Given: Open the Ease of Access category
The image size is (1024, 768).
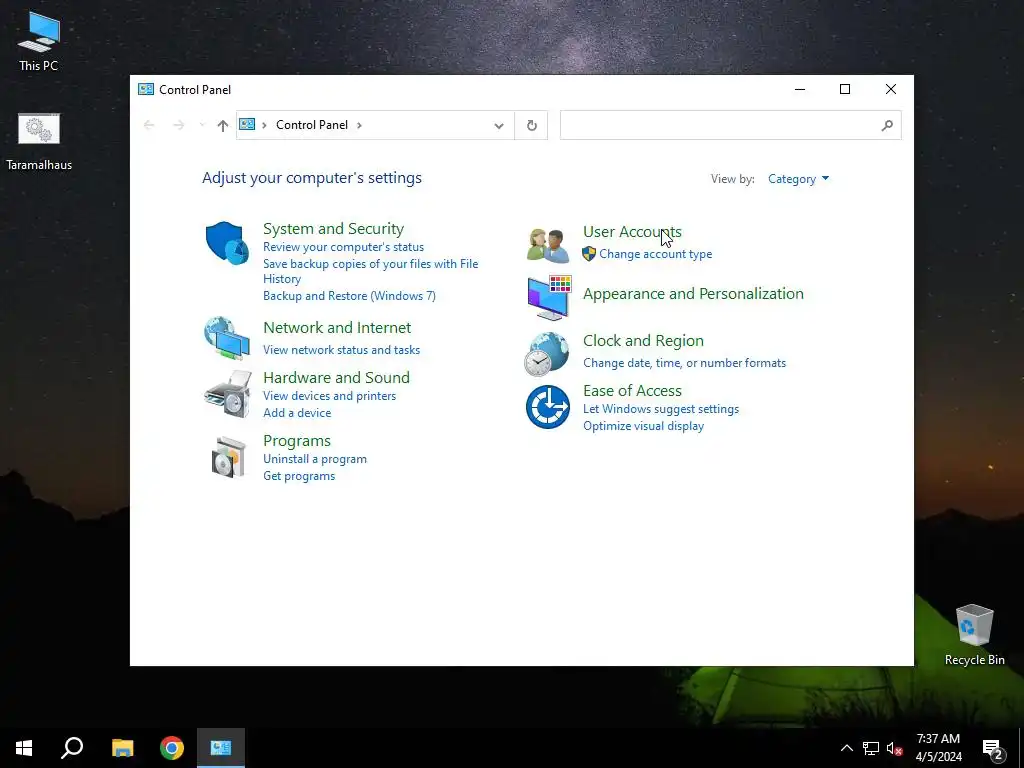Looking at the screenshot, I should [x=632, y=391].
